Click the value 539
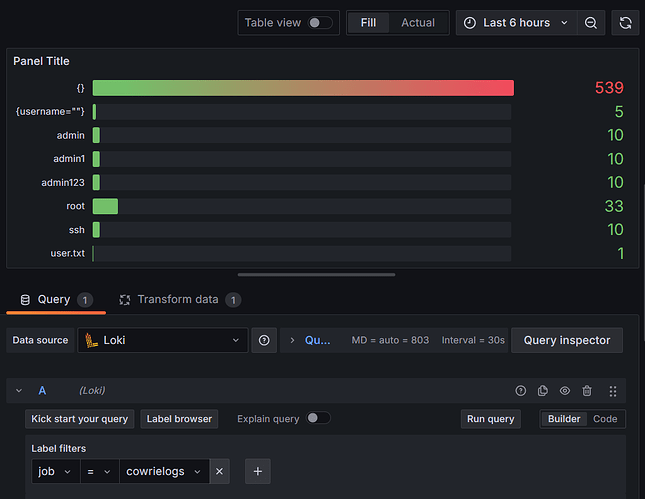The image size is (645, 499). (609, 88)
